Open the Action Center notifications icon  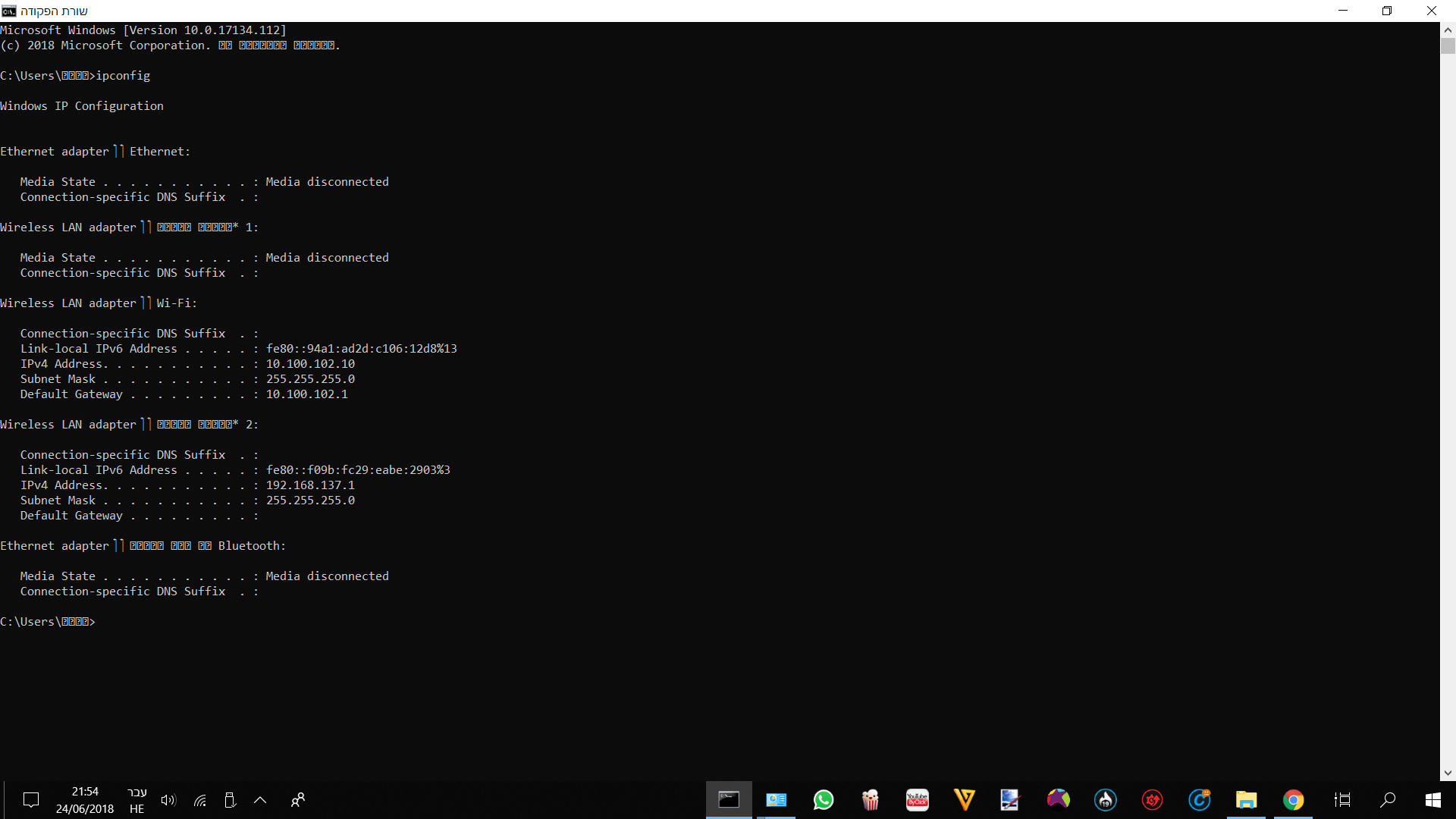pos(31,800)
